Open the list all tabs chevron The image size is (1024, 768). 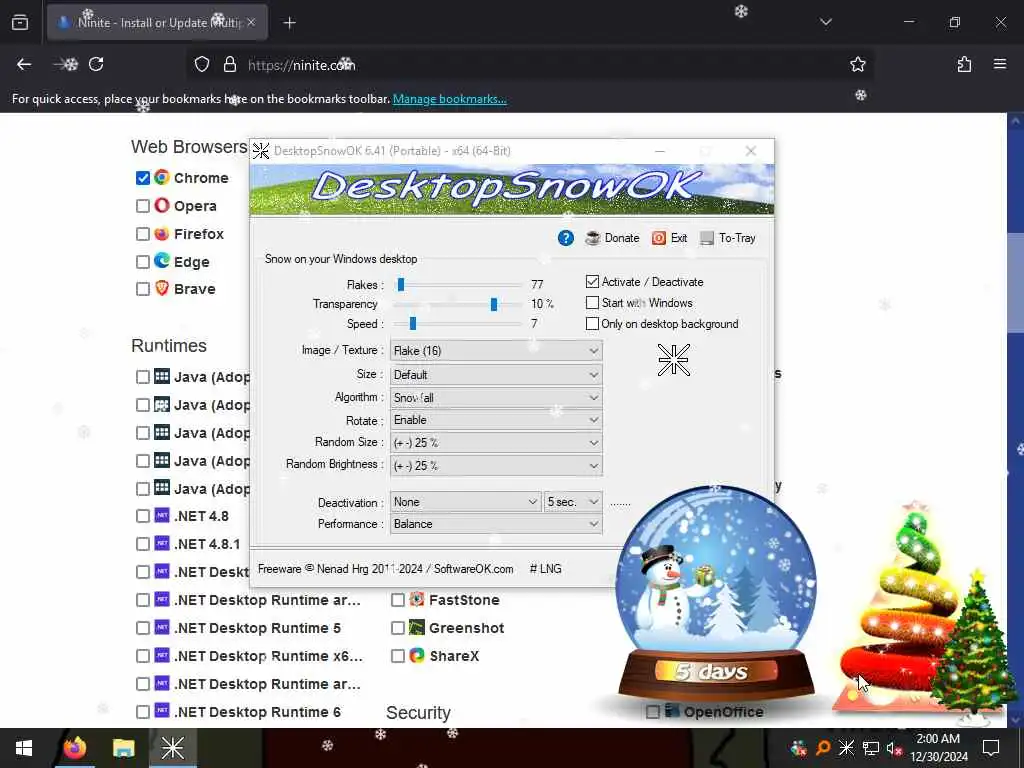tap(826, 22)
